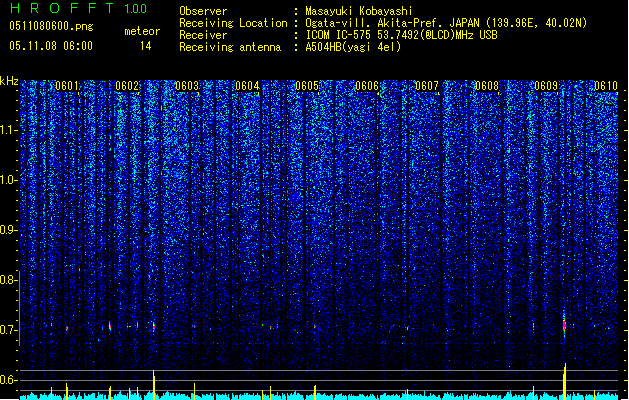The height and width of the screenshot is (400, 629).
Task: Select the file name 0511080600.png
Action: tap(51, 26)
